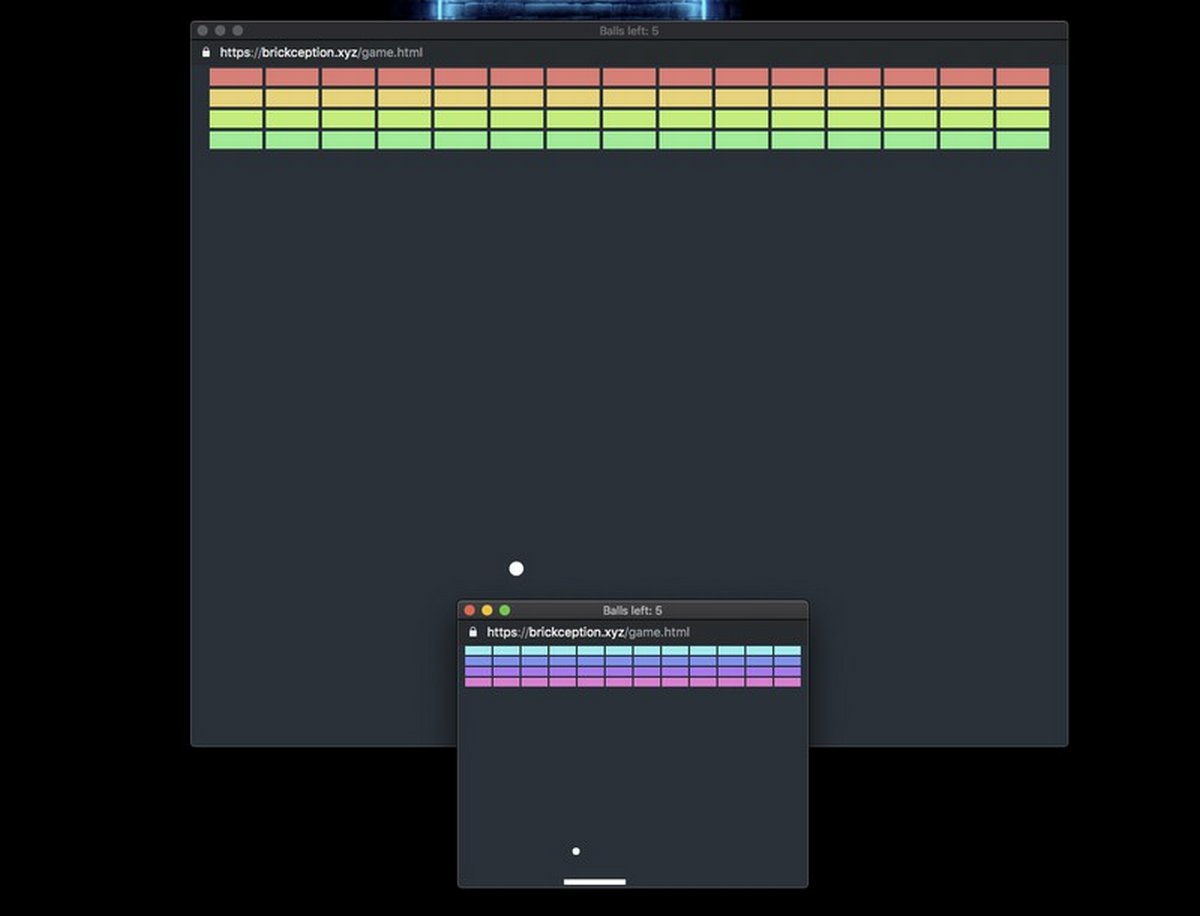Click the top-right red brick in the large window
Screen dimensions: 1200x916
1022,77
